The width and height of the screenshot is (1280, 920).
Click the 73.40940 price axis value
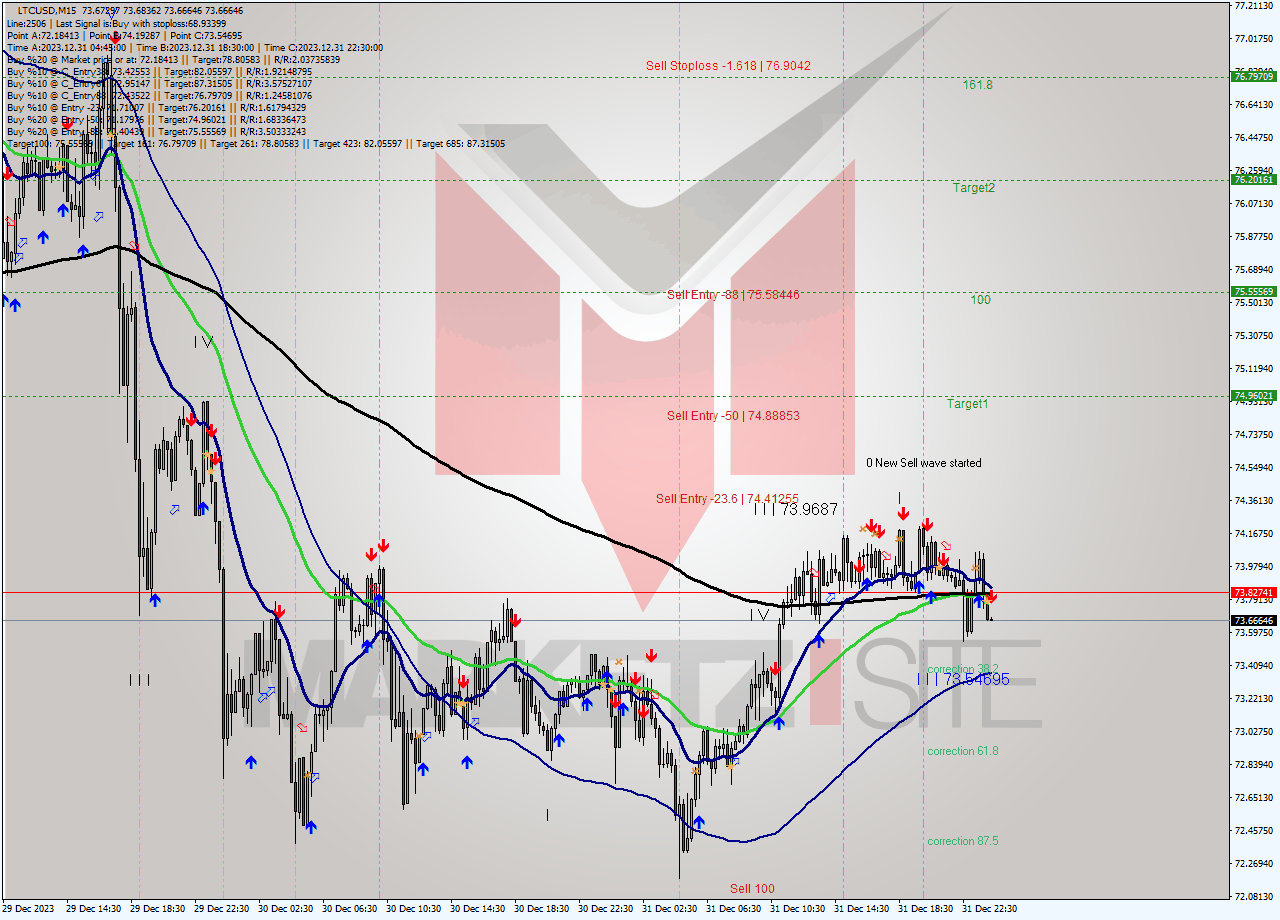[1254, 665]
